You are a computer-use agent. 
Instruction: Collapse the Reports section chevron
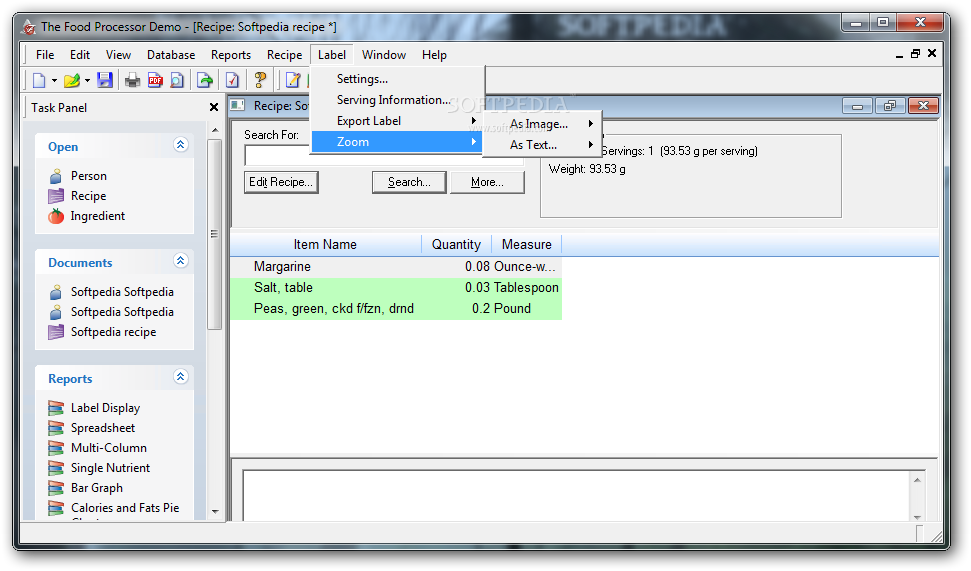point(180,377)
